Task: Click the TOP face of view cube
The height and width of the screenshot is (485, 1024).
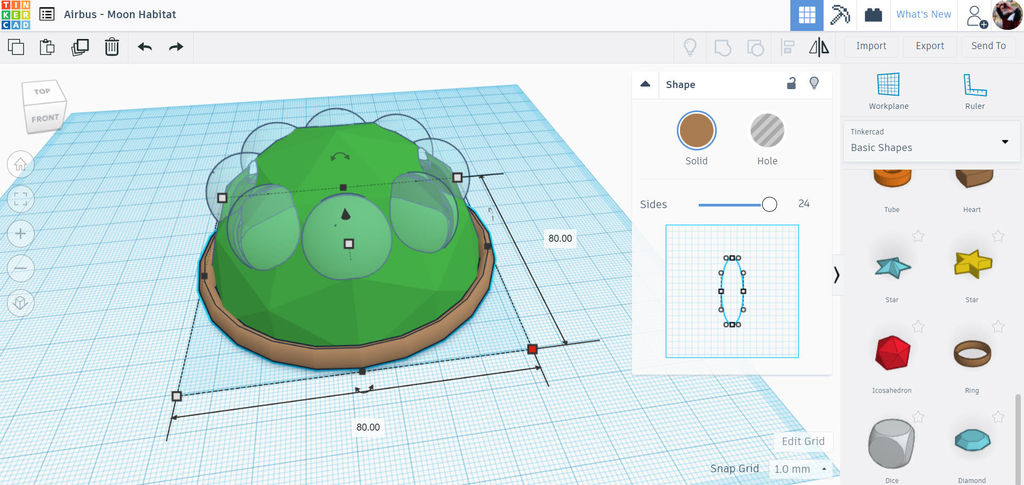Action: coord(42,91)
